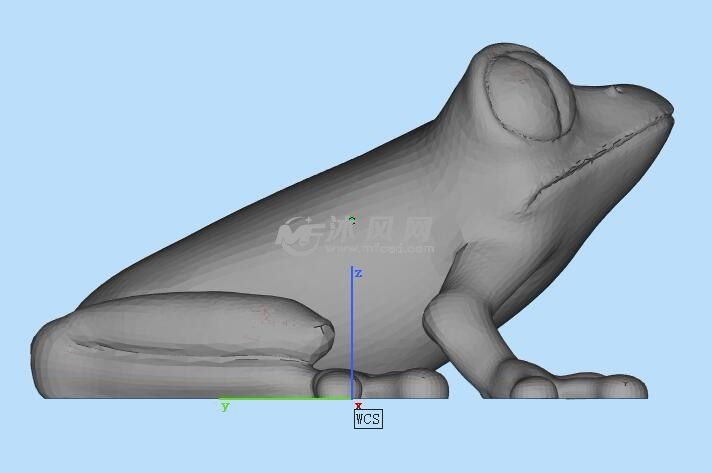Image resolution: width=712 pixels, height=473 pixels.
Task: Click the watermark logo on the frog body
Action: click(x=296, y=234)
